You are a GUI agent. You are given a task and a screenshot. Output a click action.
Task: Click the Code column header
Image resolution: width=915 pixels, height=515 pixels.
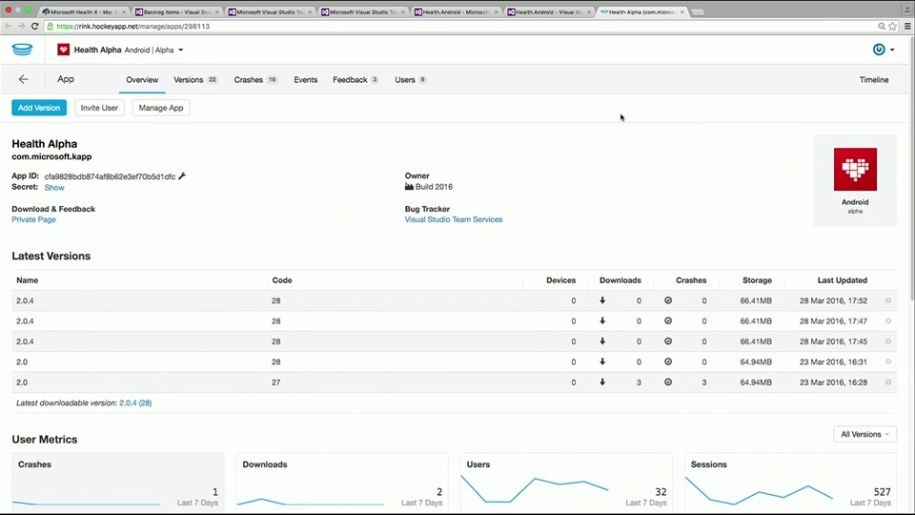pyautogui.click(x=282, y=281)
